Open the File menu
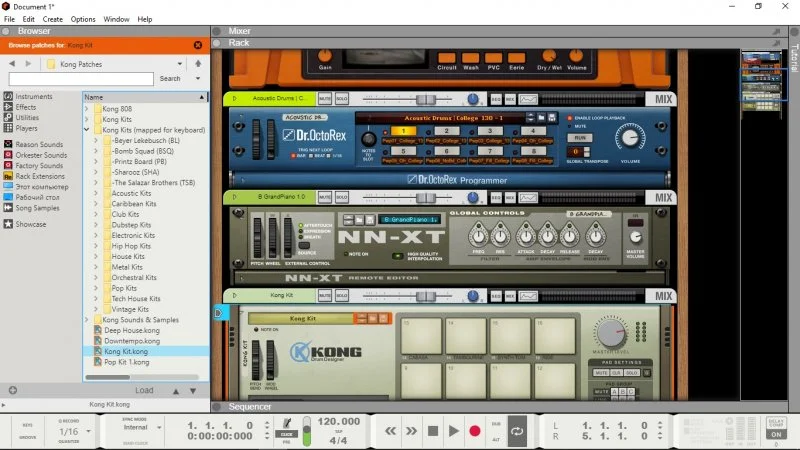Viewport: 800px width, 450px height. [x=9, y=19]
